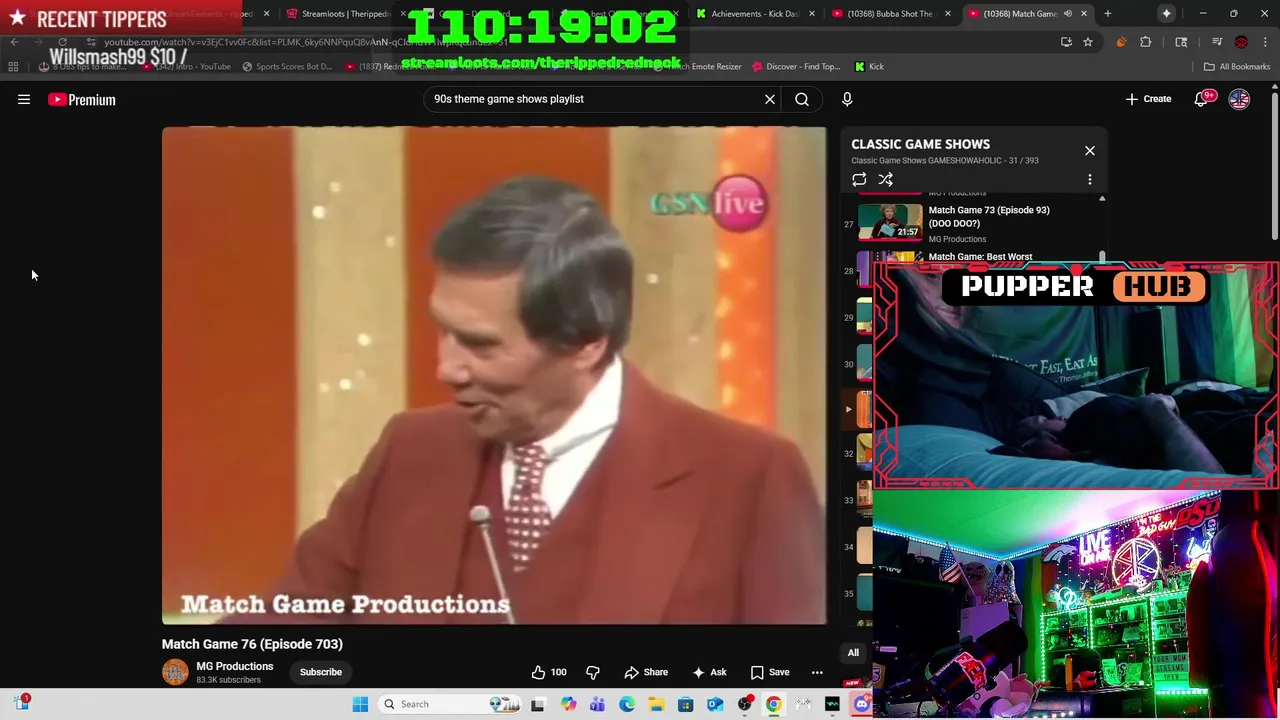The image size is (1280, 720).
Task: Open Microsoft Edge on taskbar
Action: [x=627, y=704]
